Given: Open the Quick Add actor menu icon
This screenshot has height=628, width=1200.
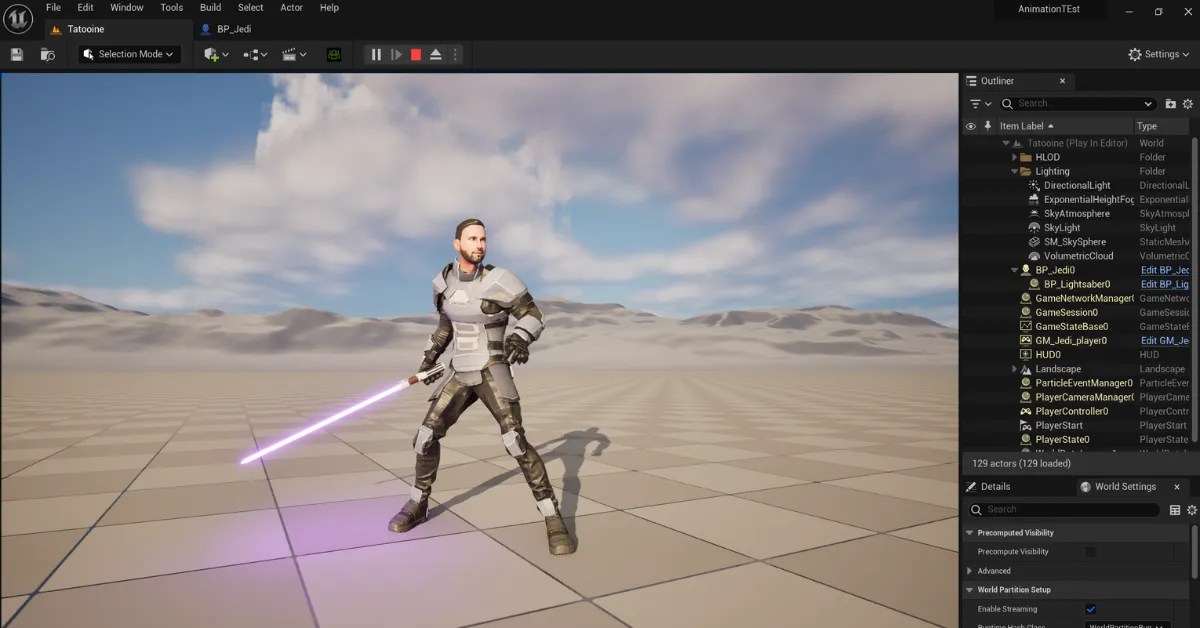Looking at the screenshot, I should click(212, 54).
